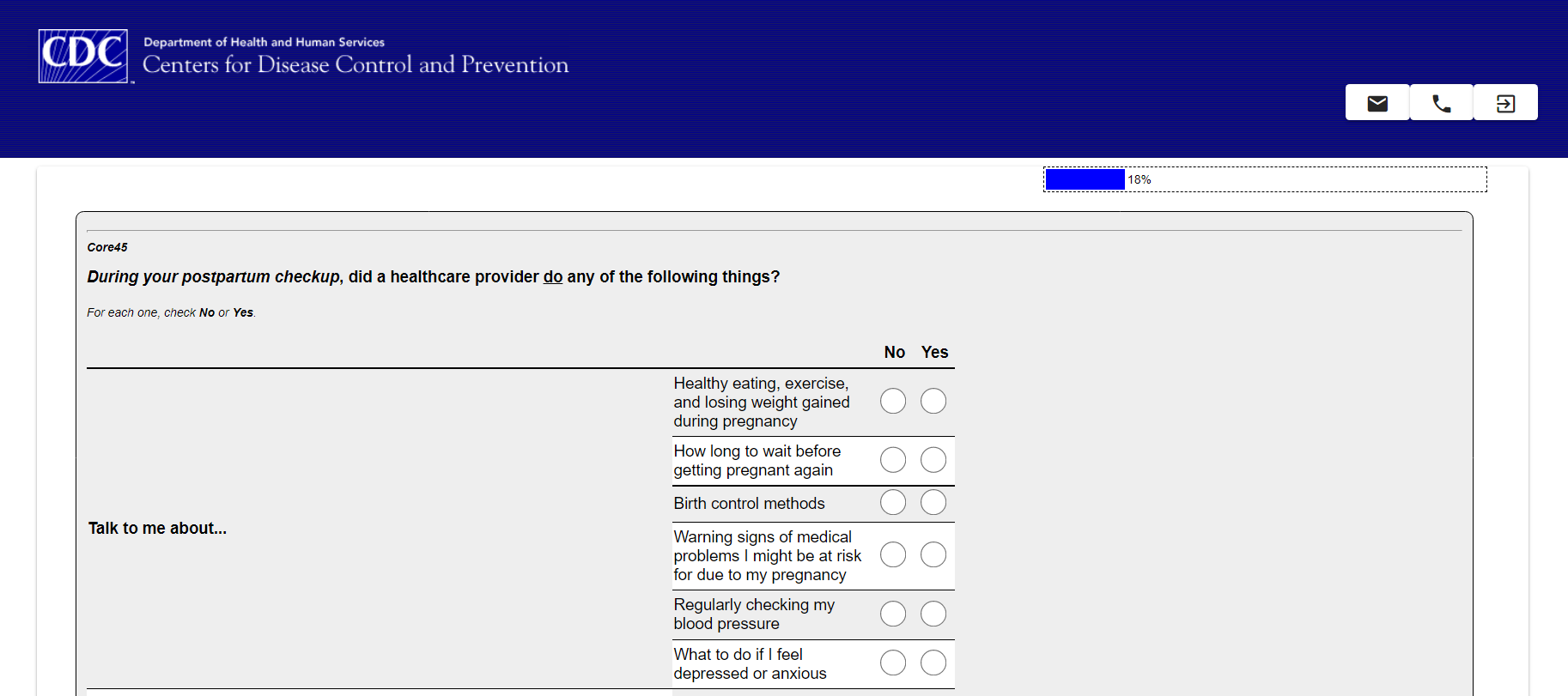
Task: Choose No for birth control methods
Action: click(893, 502)
